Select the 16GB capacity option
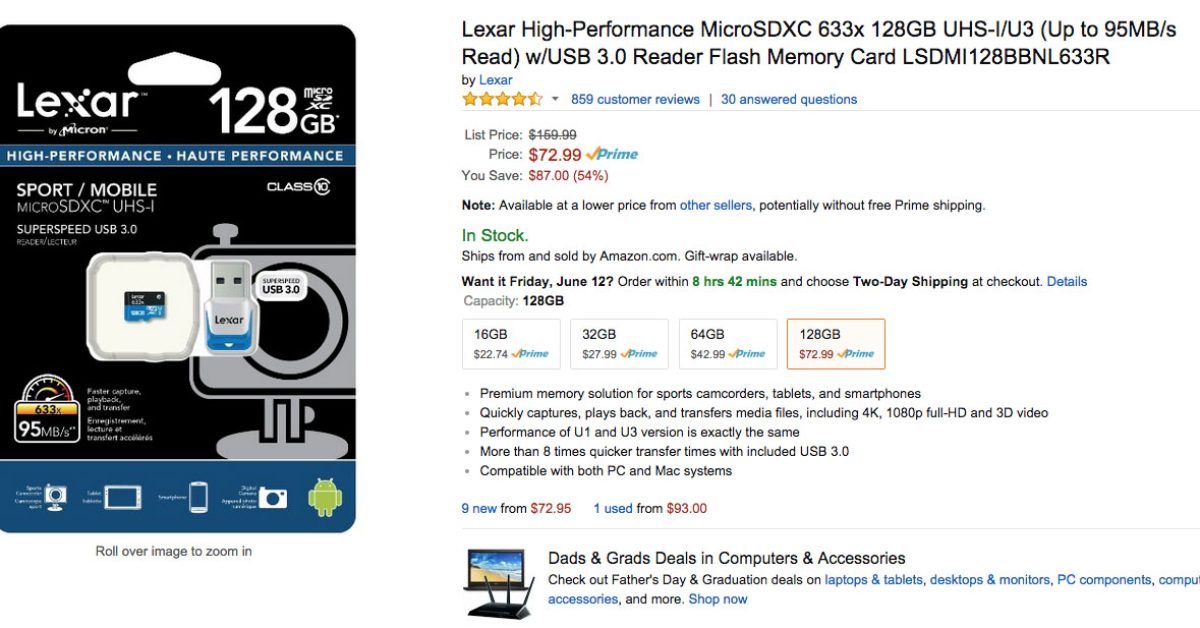1200x628 pixels. pos(511,343)
